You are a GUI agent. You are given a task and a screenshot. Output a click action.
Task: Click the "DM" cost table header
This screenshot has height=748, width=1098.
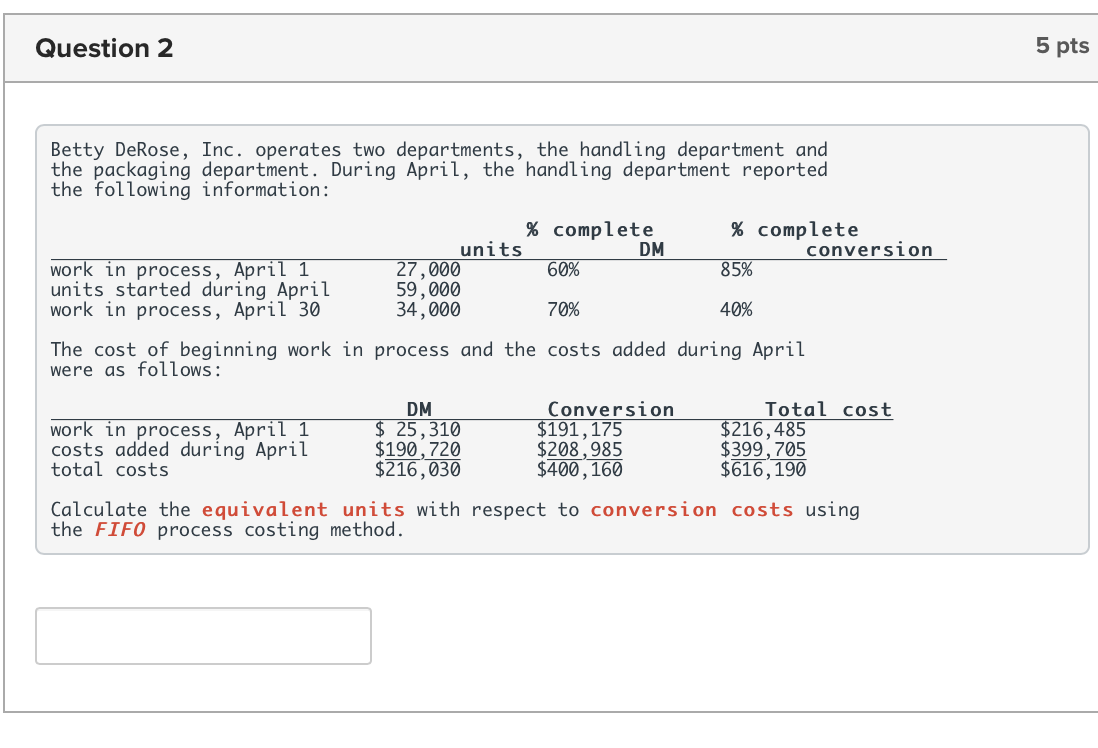[419, 409]
